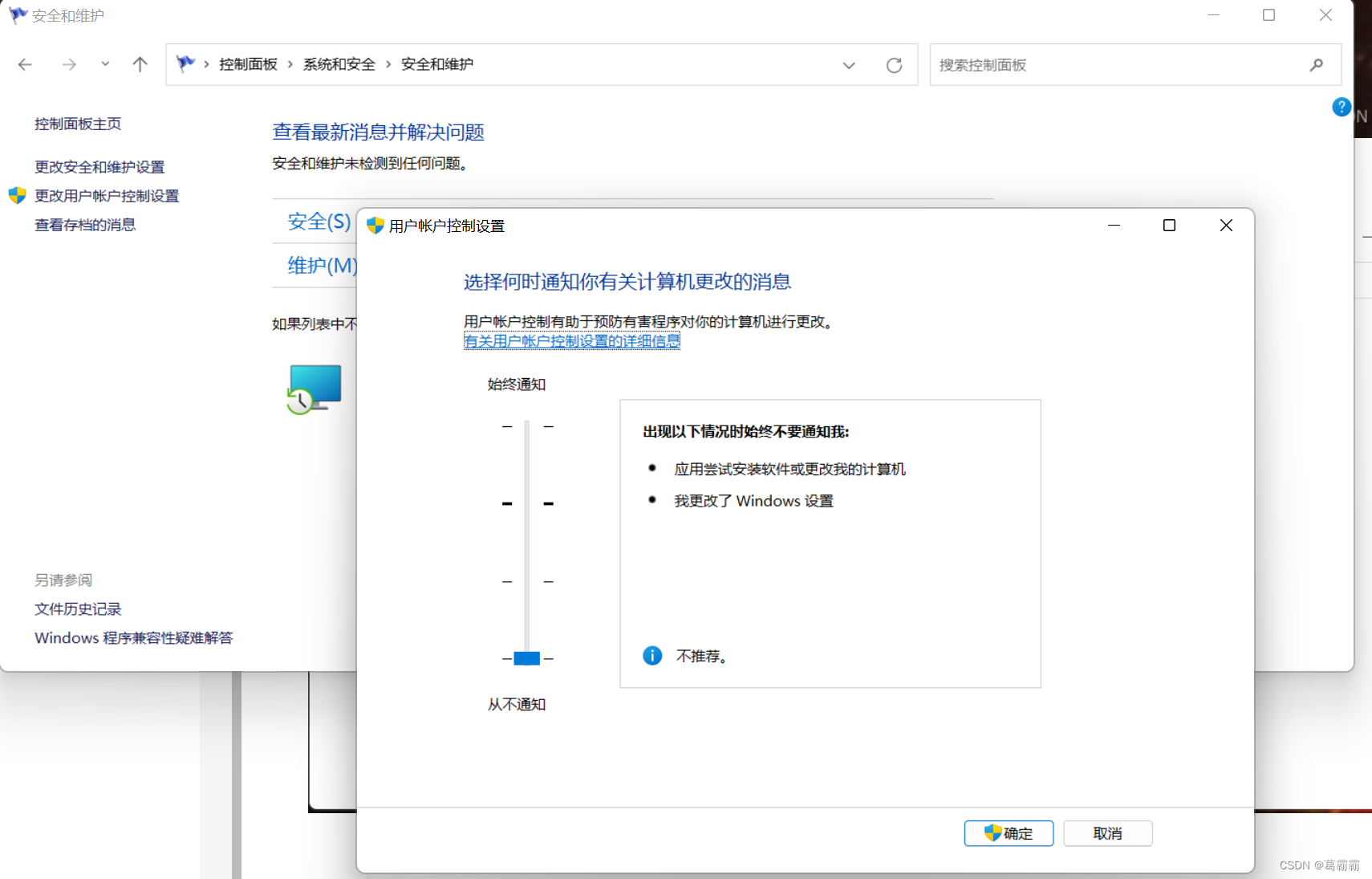
Task: Expand chevron after 系统和安全 breadcrumb
Action: tap(388, 64)
